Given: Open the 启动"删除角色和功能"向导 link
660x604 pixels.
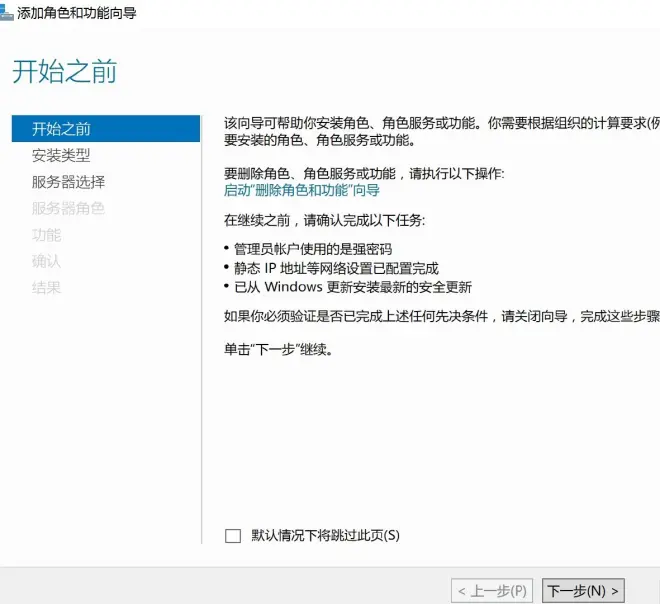Looking at the screenshot, I should pos(301,190).
